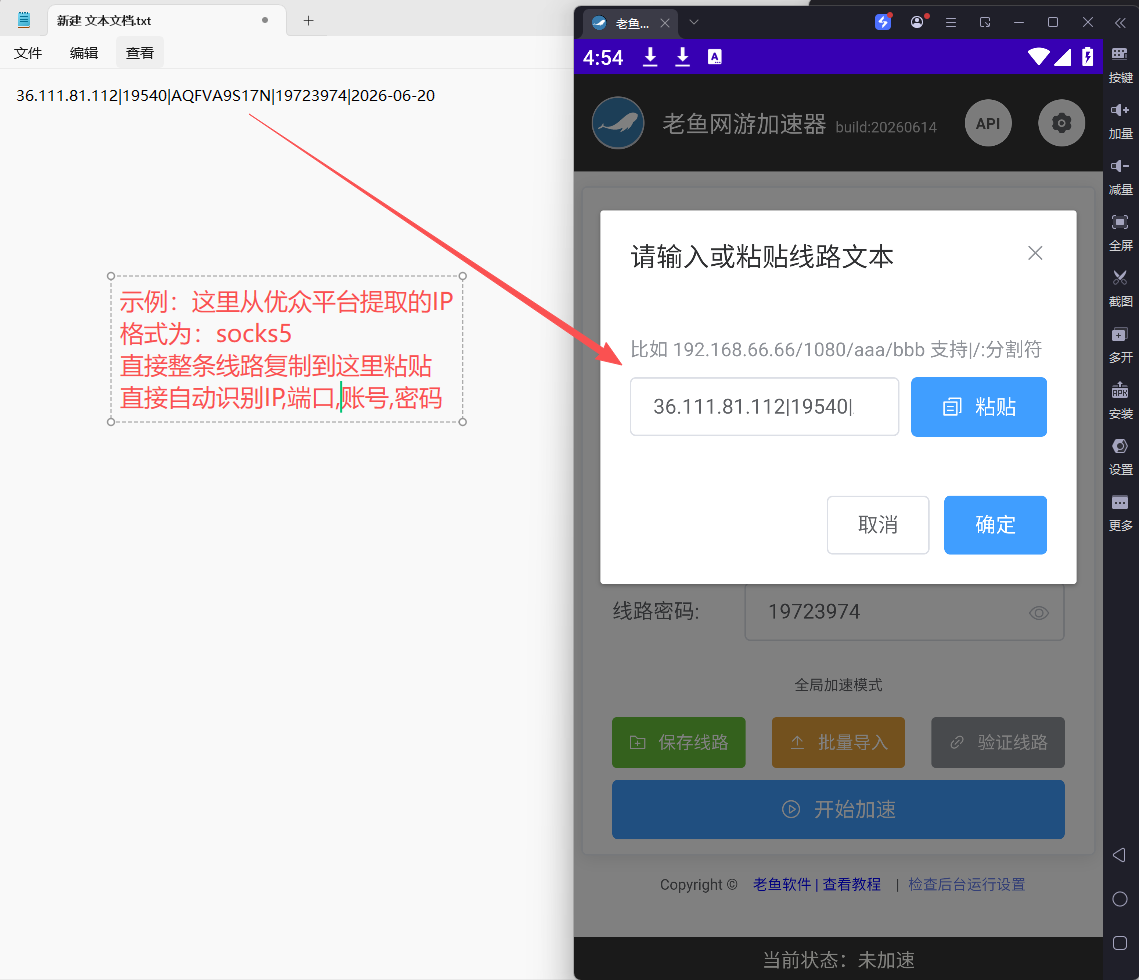
Task: Open 更多 more tools icon
Action: 1120,512
